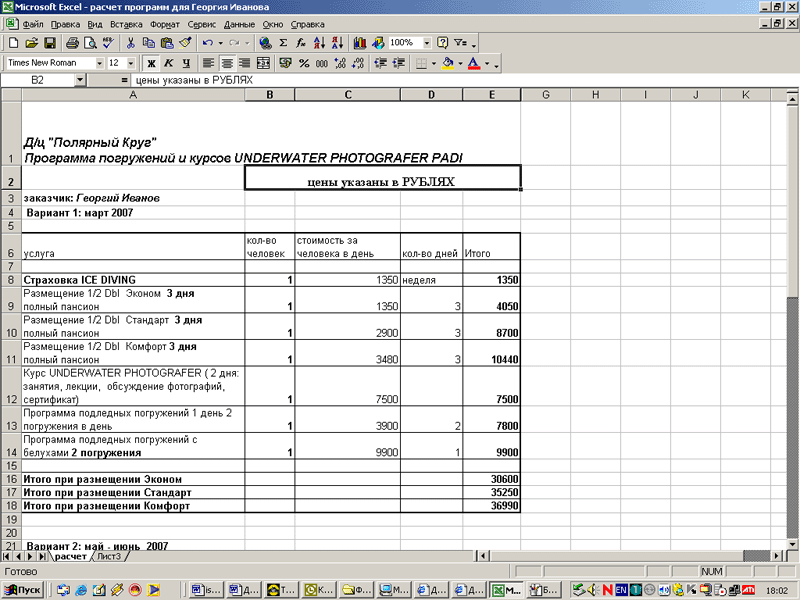Apply comma thousands style
This screenshot has width=800, height=600.
click(x=322, y=63)
